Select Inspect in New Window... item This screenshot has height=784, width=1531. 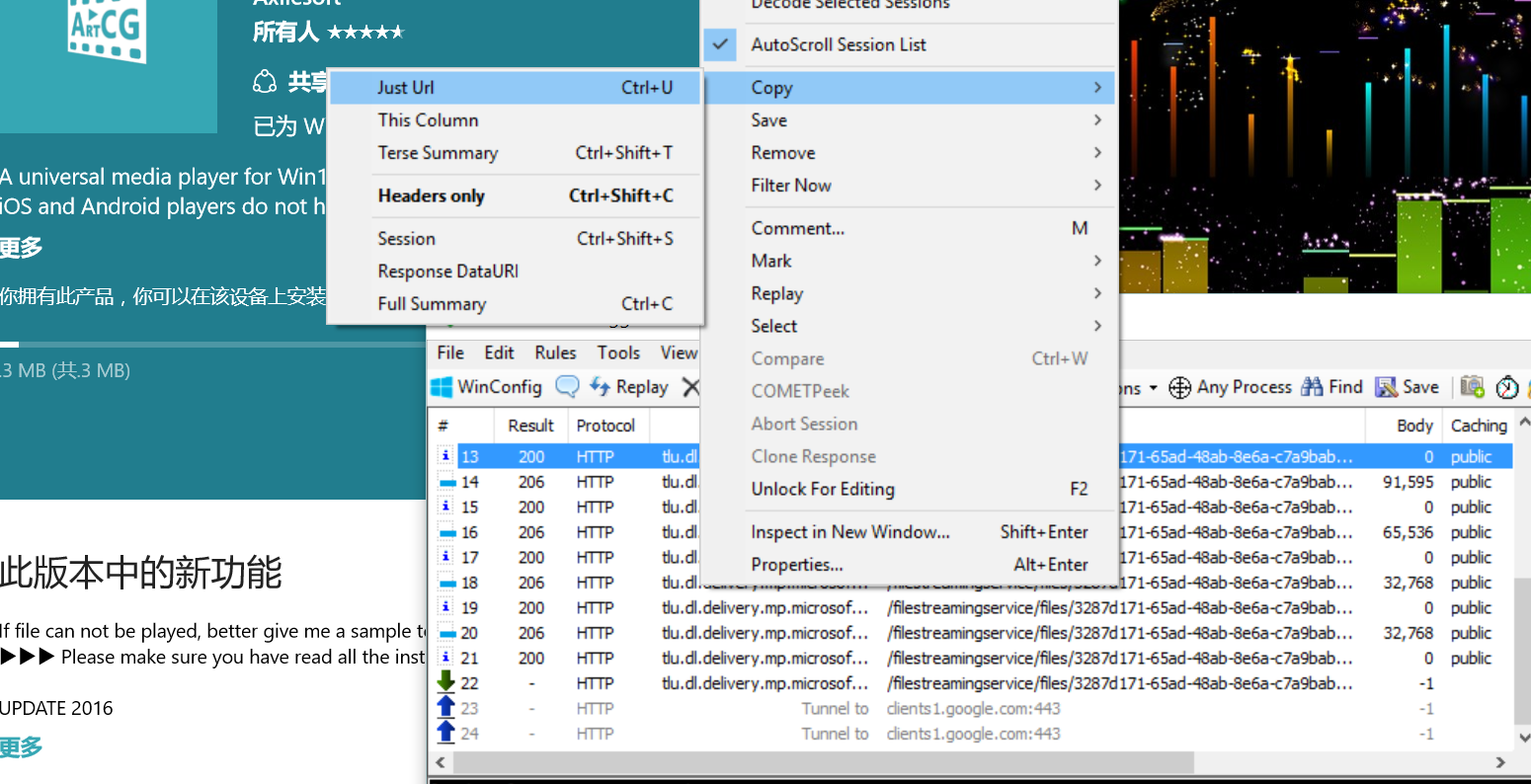(x=909, y=531)
